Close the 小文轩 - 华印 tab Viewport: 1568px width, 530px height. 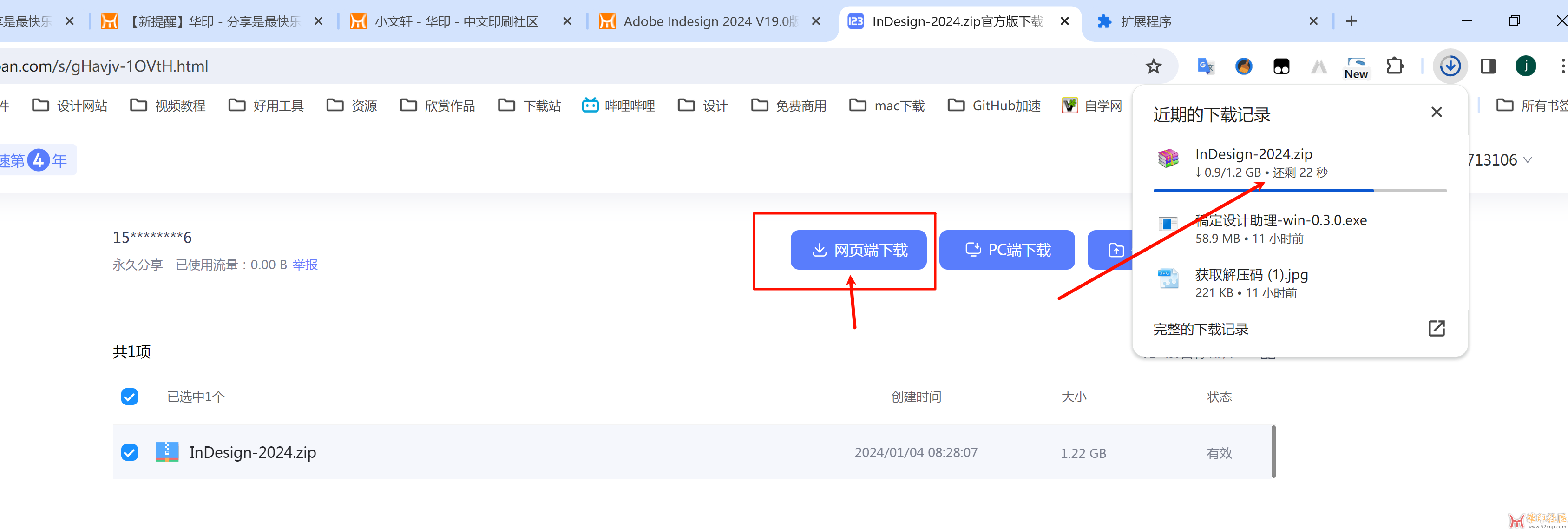click(x=567, y=21)
